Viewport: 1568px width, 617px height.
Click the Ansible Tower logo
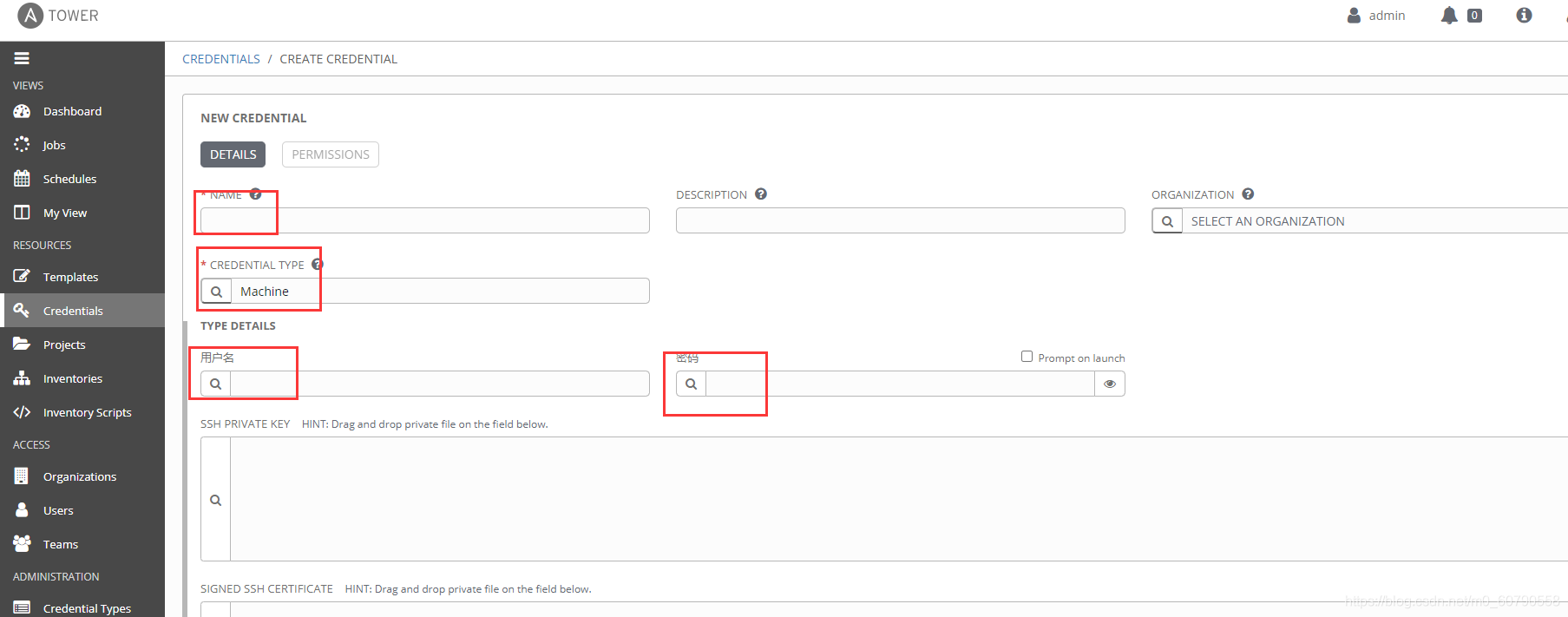(x=58, y=16)
